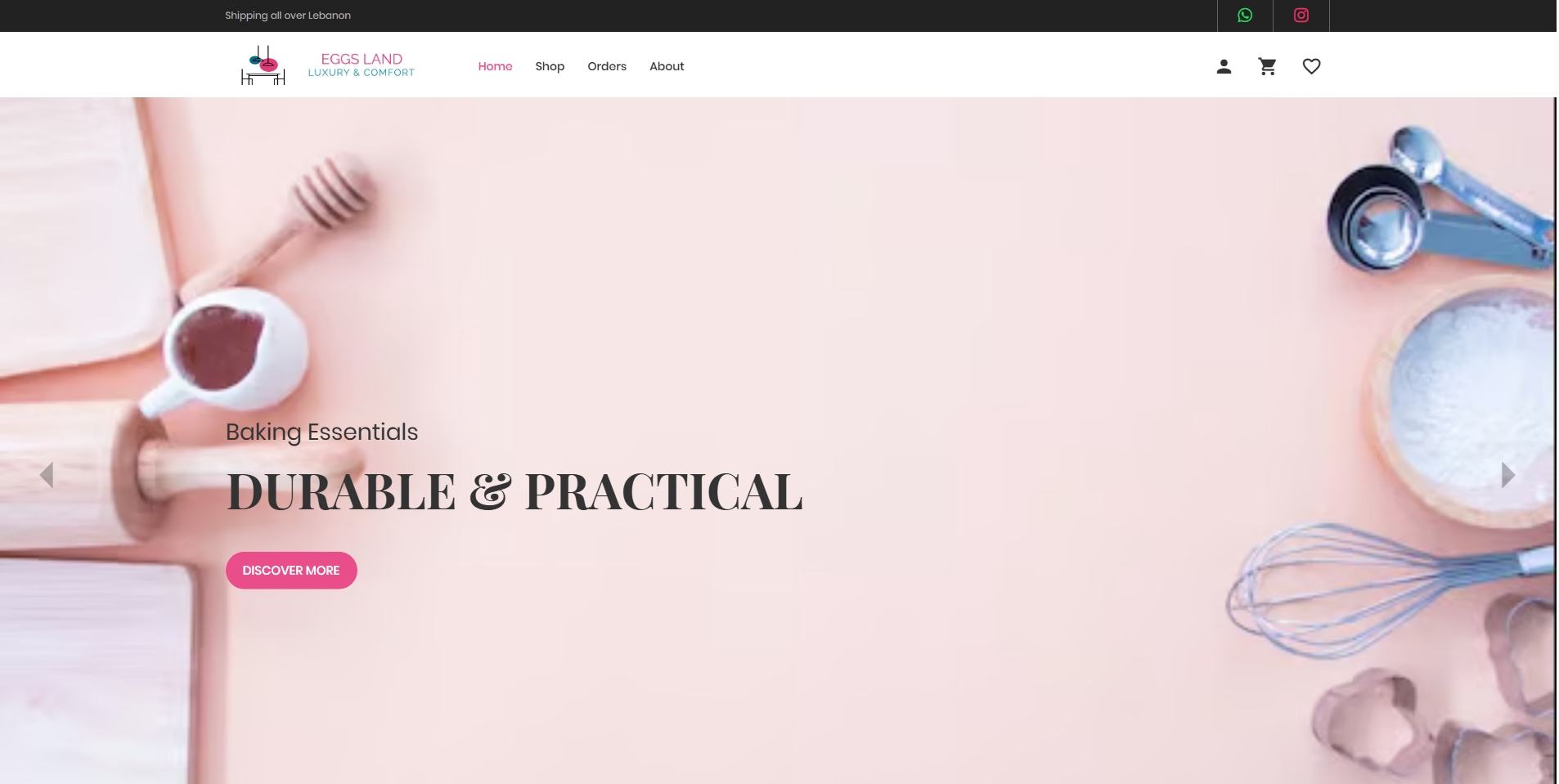
Task: Click the Shipping all over Lebanon notice
Action: tap(288, 16)
